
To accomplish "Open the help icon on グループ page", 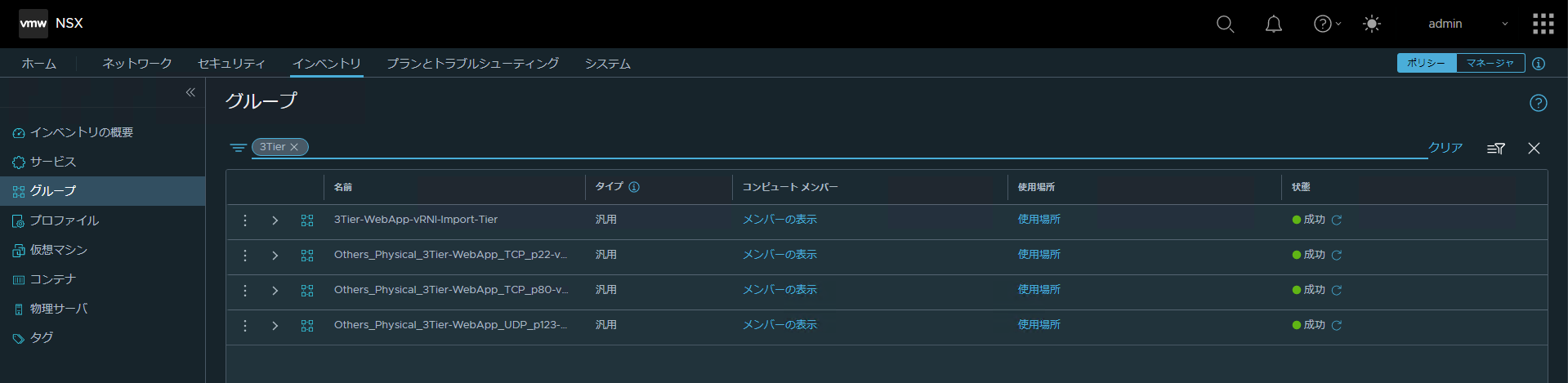I will pyautogui.click(x=1538, y=103).
